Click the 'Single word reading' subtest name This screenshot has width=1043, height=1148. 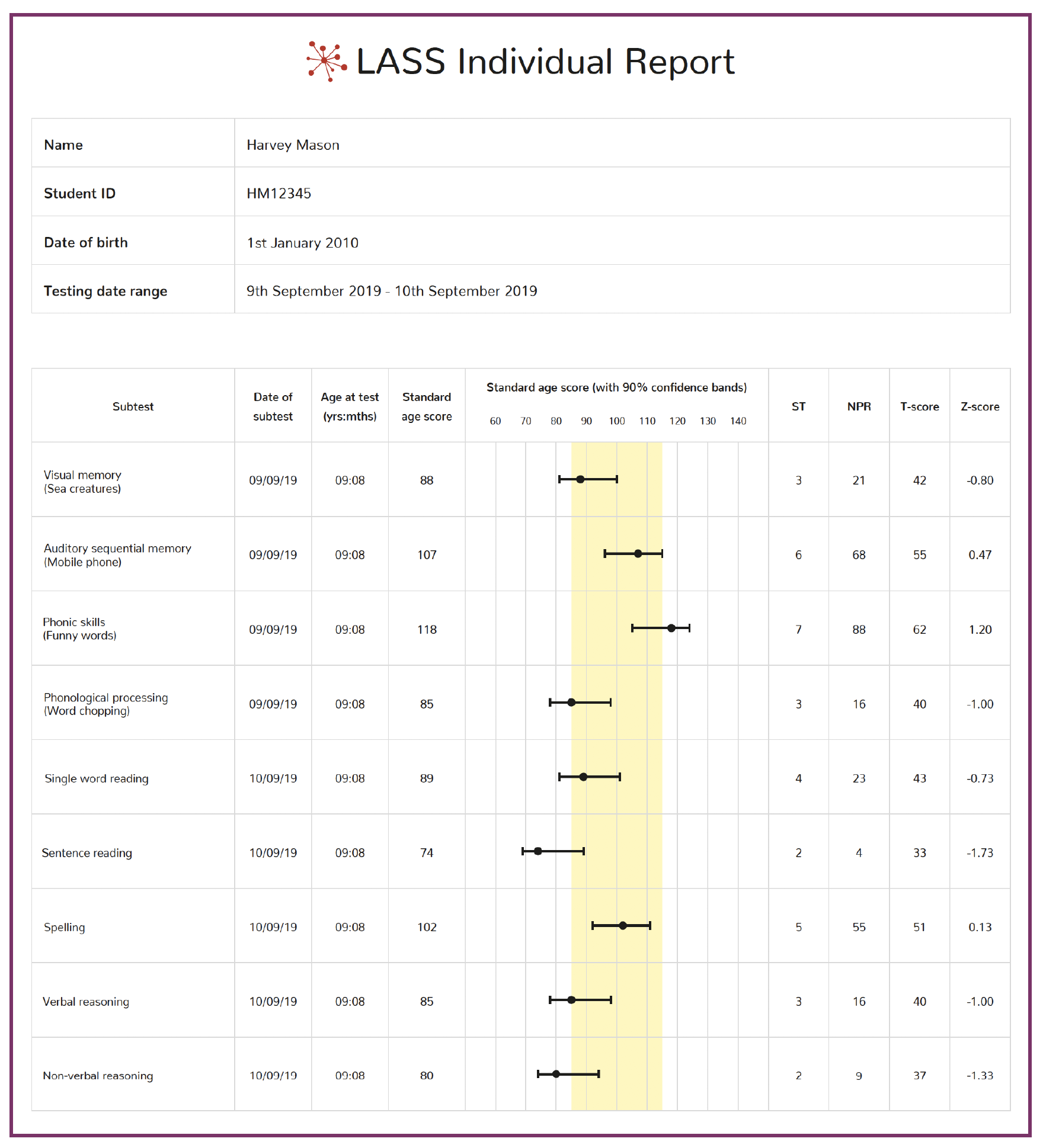tap(97, 778)
